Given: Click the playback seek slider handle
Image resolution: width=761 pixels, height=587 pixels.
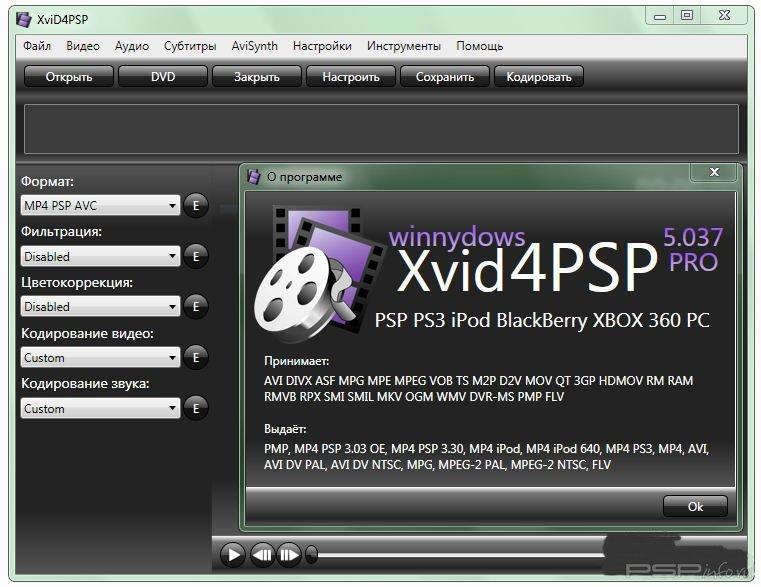Looking at the screenshot, I should [312, 554].
